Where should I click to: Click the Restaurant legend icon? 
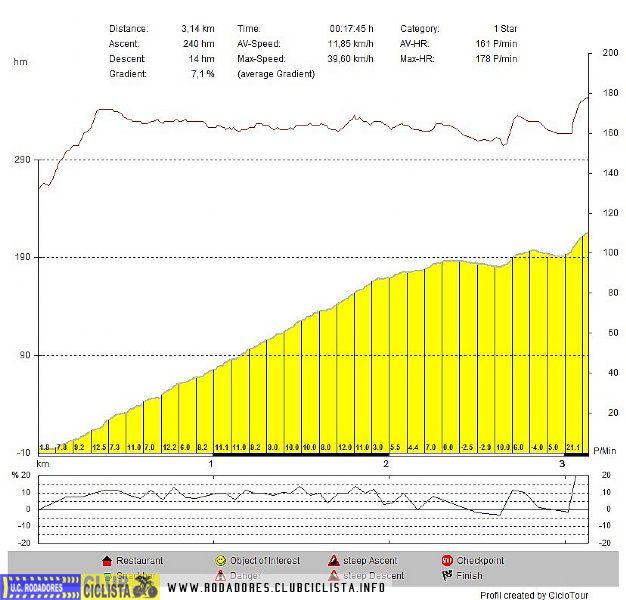[107, 561]
